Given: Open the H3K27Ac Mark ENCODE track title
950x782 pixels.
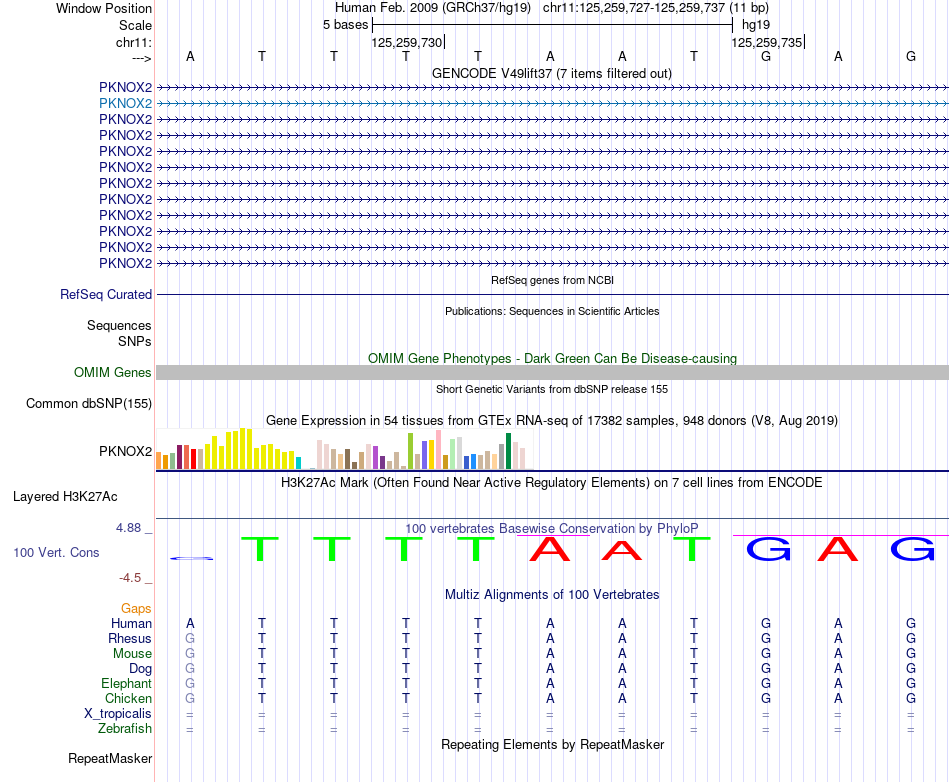Looking at the screenshot, I should click(x=552, y=483).
